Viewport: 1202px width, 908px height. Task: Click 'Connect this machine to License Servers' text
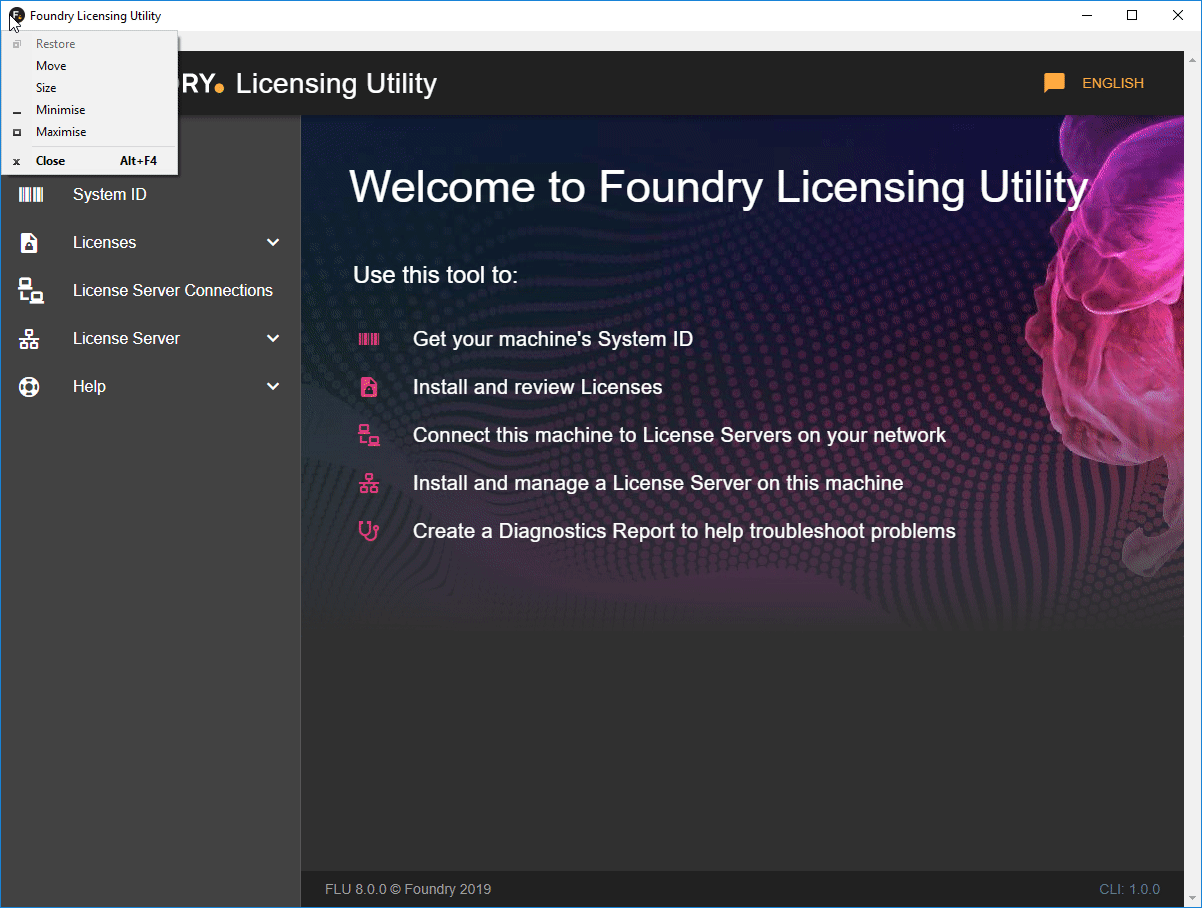point(679,435)
